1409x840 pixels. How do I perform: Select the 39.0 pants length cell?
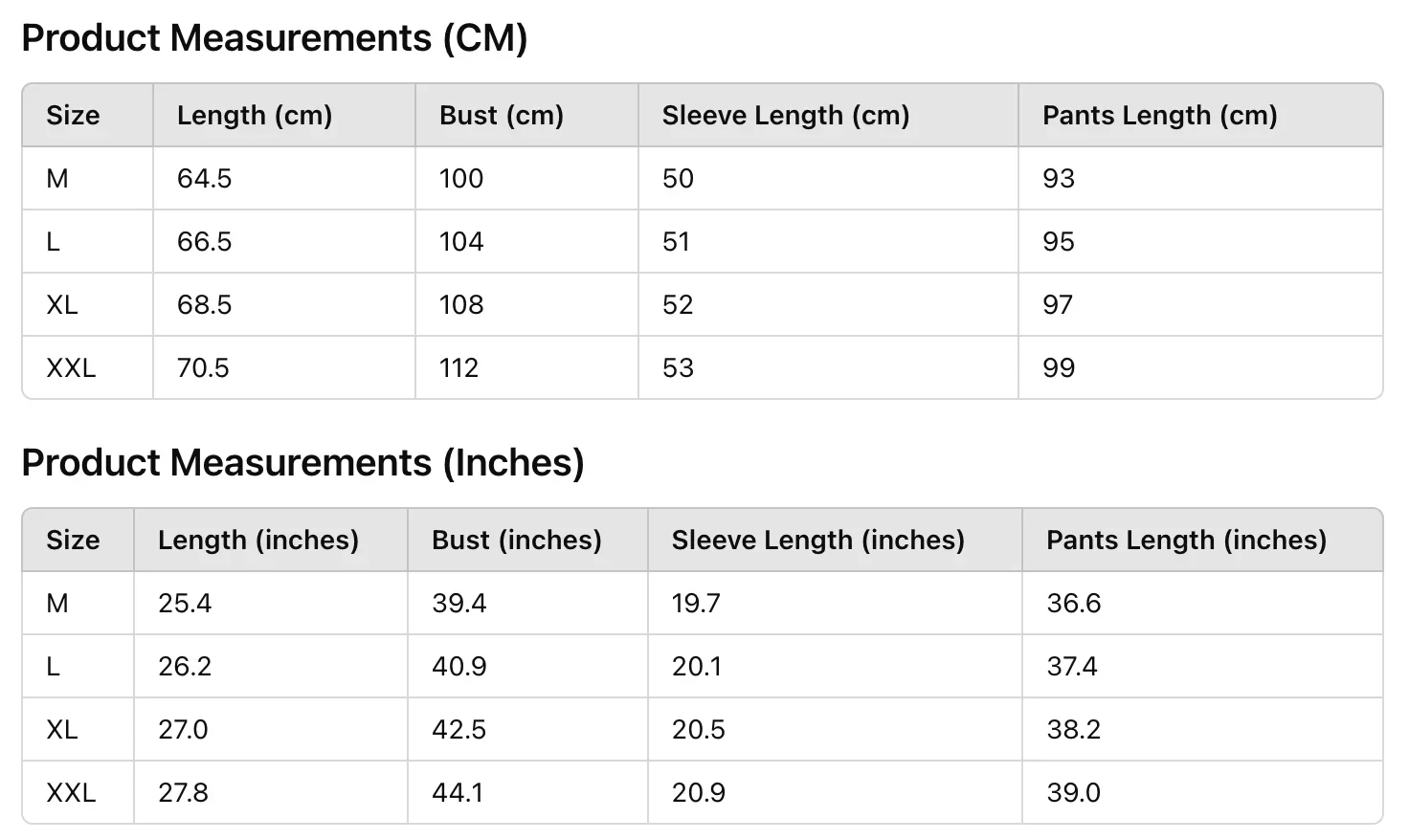[x=1202, y=793]
